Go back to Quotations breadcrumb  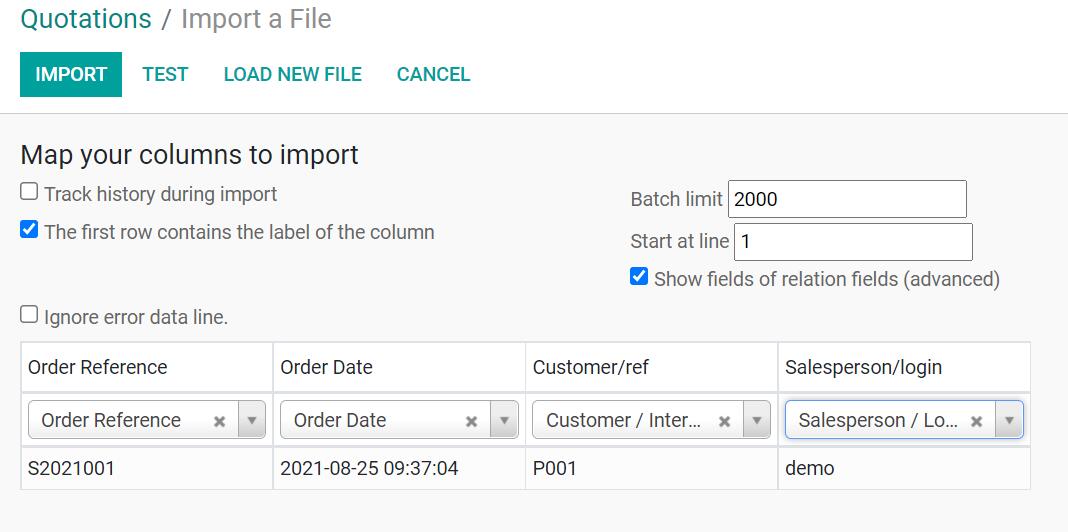click(86, 18)
